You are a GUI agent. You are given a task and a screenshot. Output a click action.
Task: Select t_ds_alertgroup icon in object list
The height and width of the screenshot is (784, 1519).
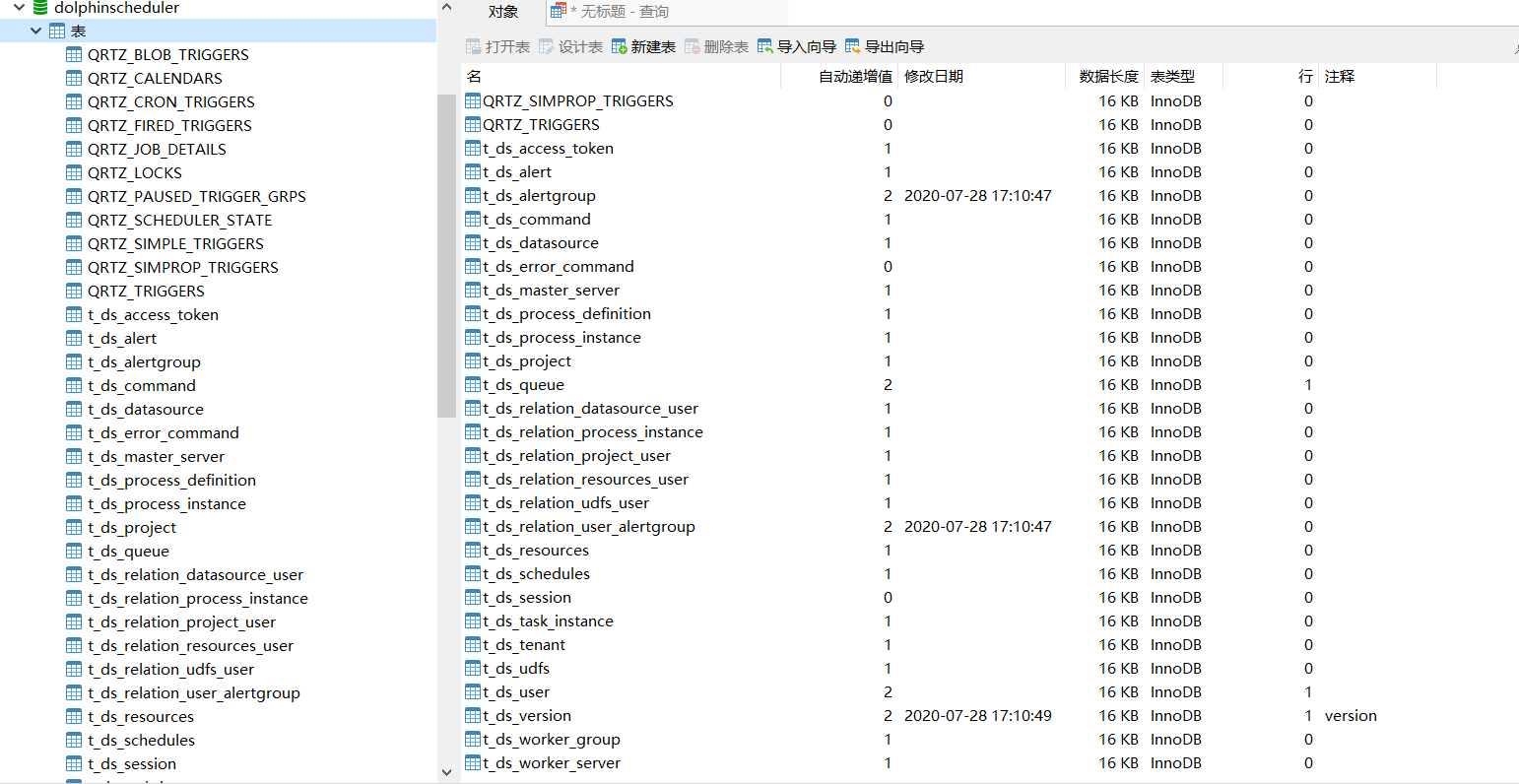coord(473,195)
